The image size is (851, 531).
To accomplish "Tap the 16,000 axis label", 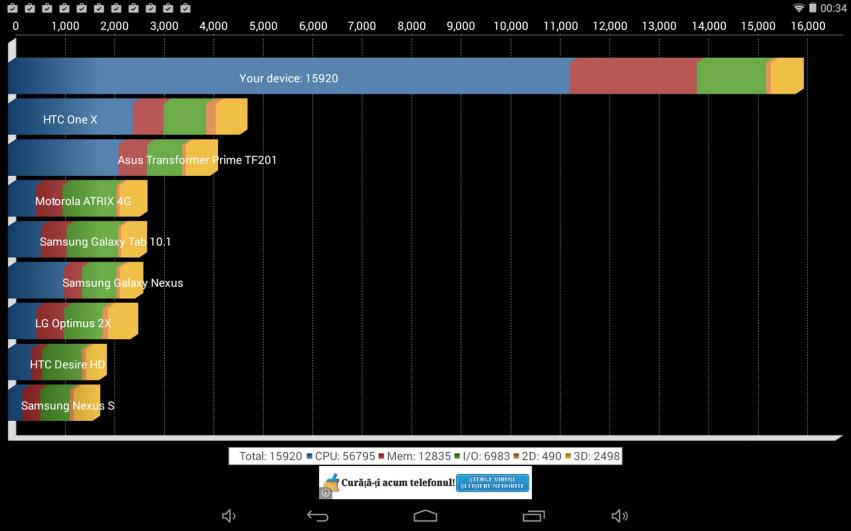I will pos(808,26).
